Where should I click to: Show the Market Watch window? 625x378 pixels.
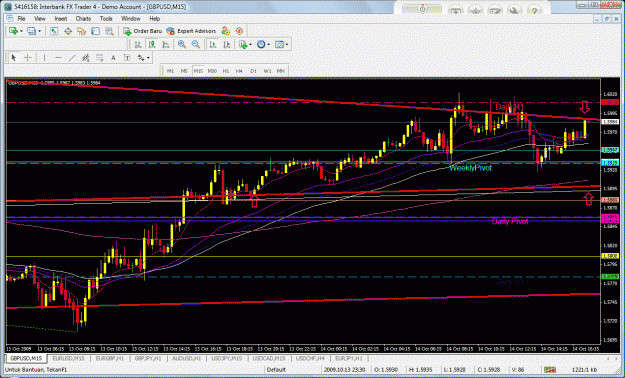54,31
